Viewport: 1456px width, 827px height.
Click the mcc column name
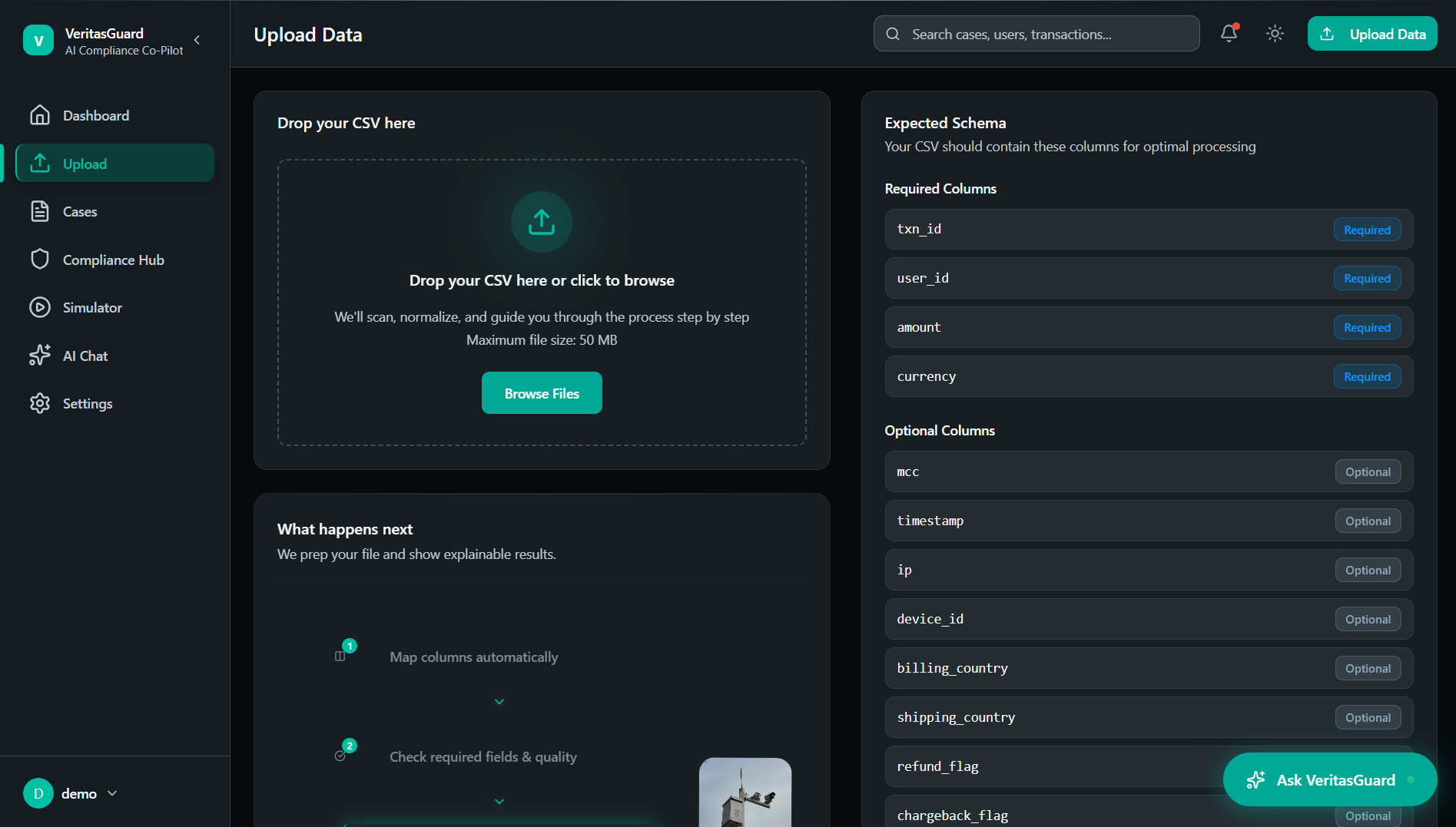pos(907,471)
